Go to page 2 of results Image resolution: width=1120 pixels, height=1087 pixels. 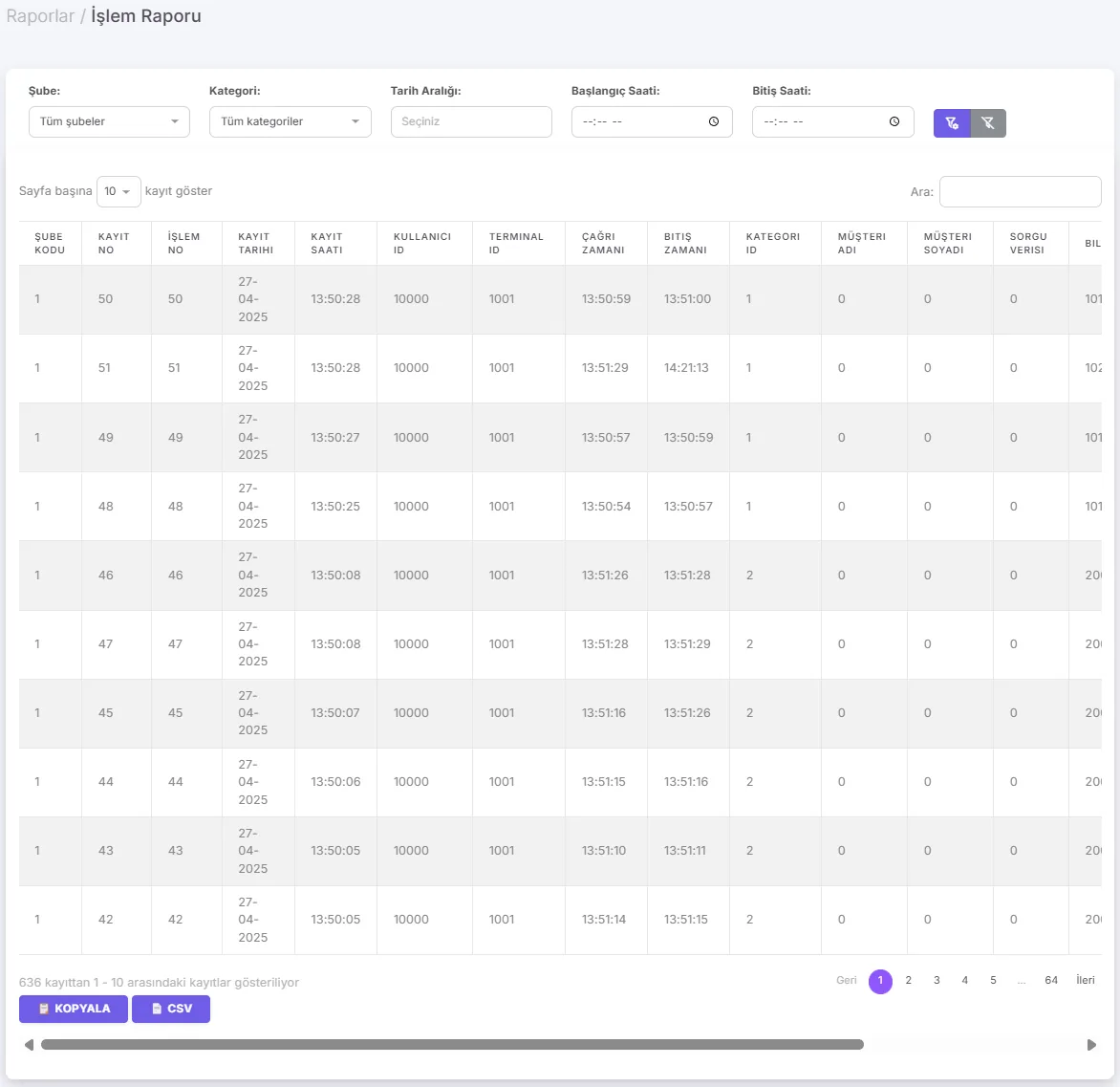point(909,981)
